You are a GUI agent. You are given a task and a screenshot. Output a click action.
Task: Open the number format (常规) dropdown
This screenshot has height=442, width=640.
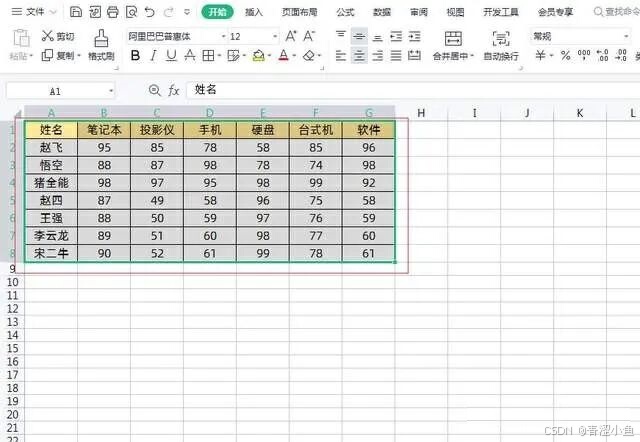[626, 37]
